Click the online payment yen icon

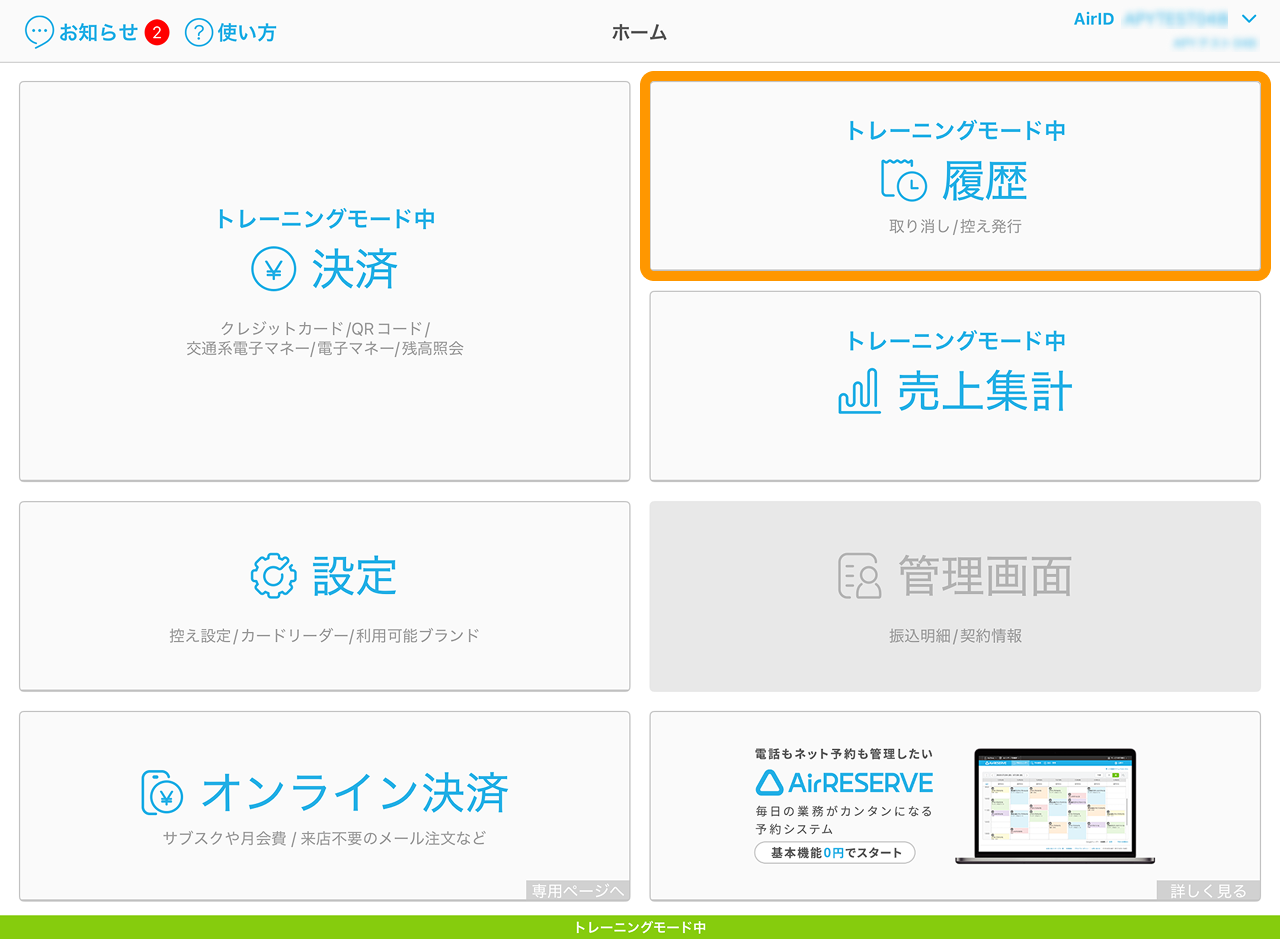tap(162, 793)
